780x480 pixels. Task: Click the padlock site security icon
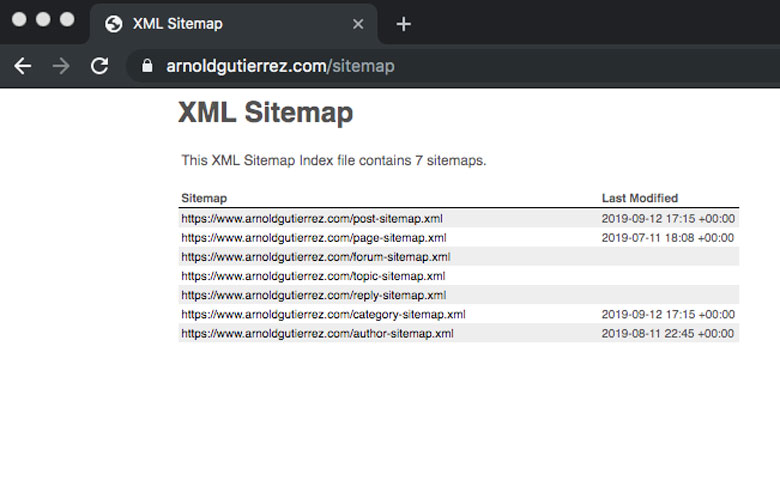147,66
